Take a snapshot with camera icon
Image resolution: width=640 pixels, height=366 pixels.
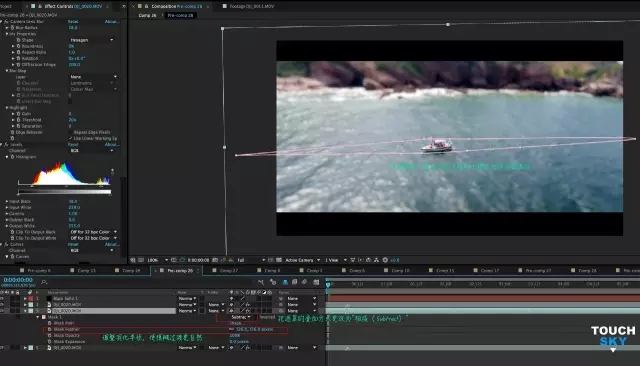[x=215, y=260]
